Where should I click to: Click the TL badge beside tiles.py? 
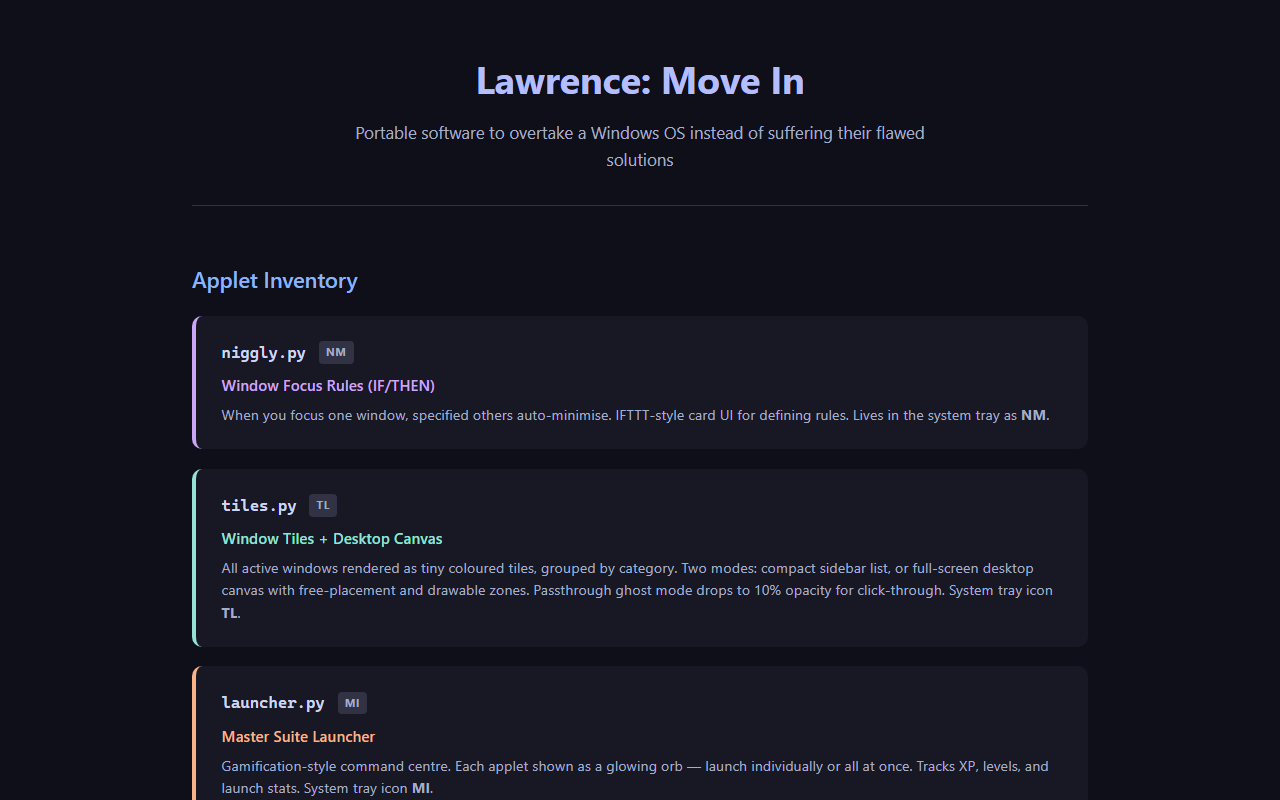(x=322, y=505)
